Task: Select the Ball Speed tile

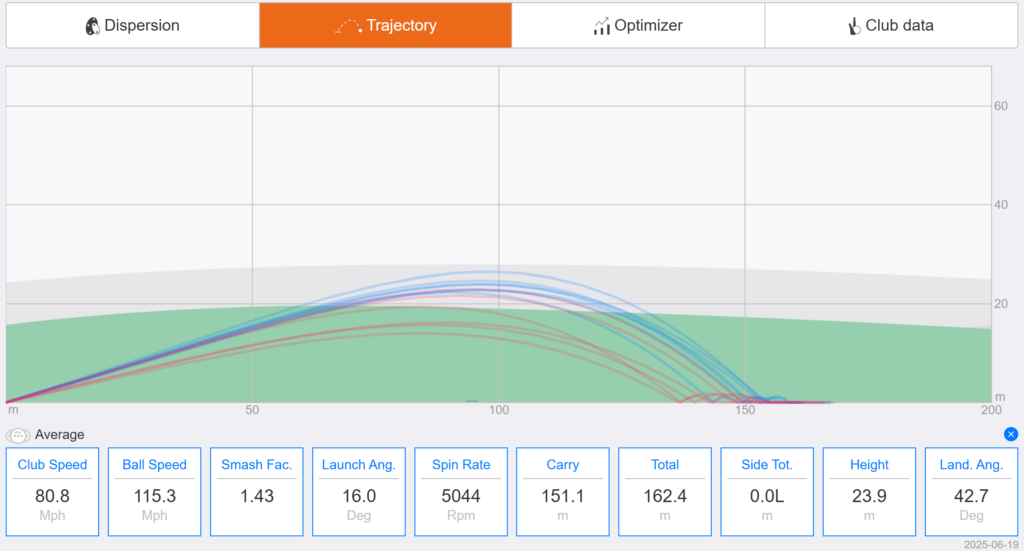Action: (155, 492)
